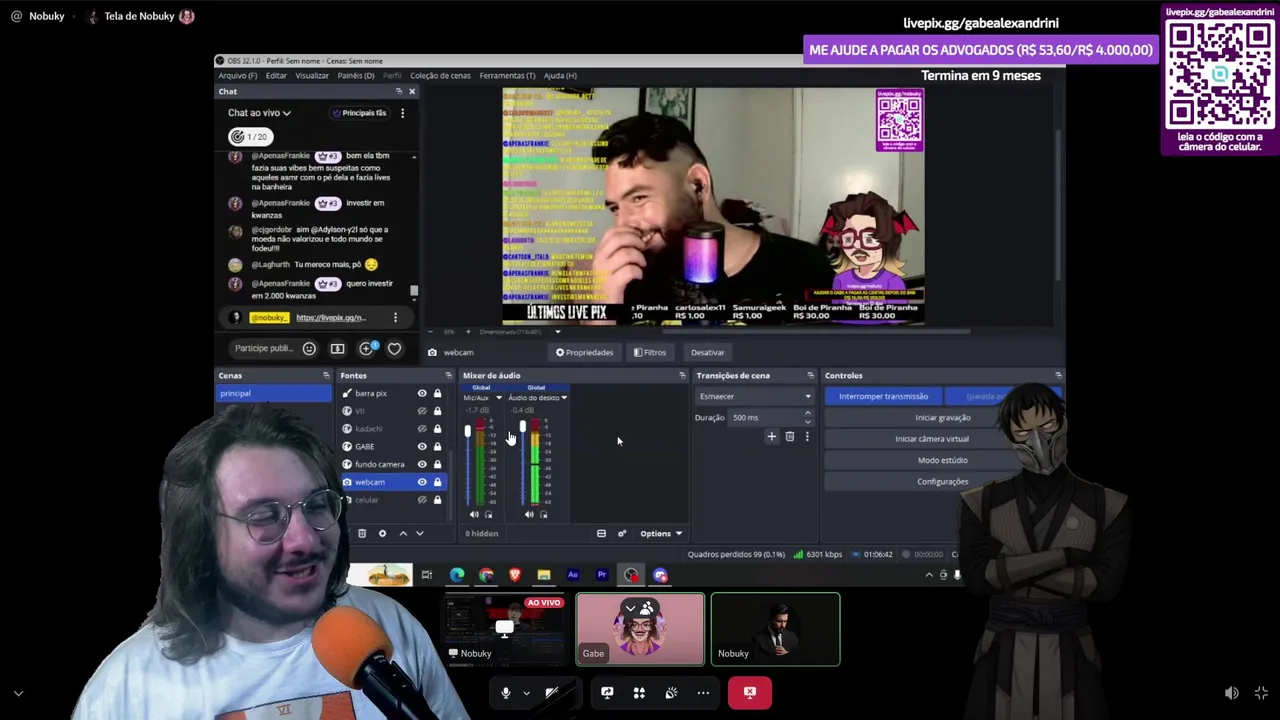
Task: Delete the selected source with trash icon
Action: click(362, 533)
